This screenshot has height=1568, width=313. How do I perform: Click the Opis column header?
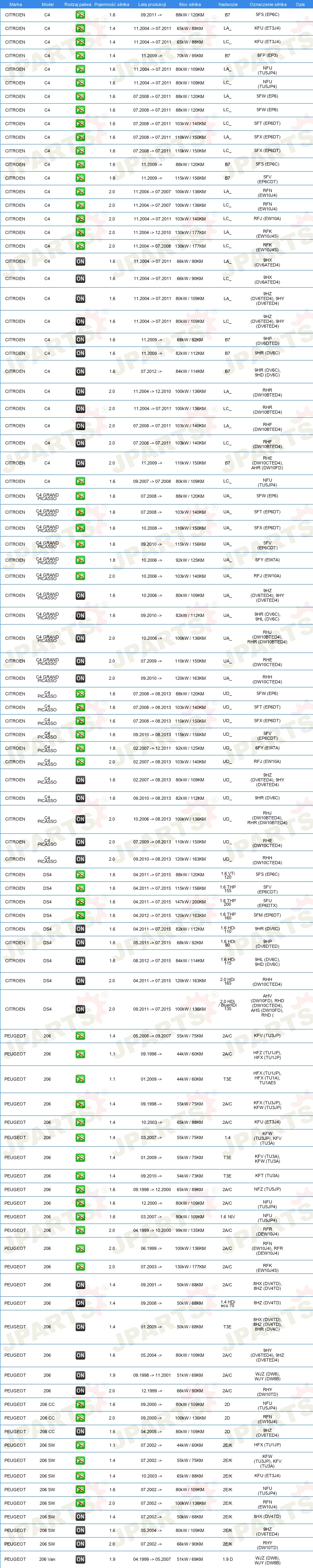(300, 4)
